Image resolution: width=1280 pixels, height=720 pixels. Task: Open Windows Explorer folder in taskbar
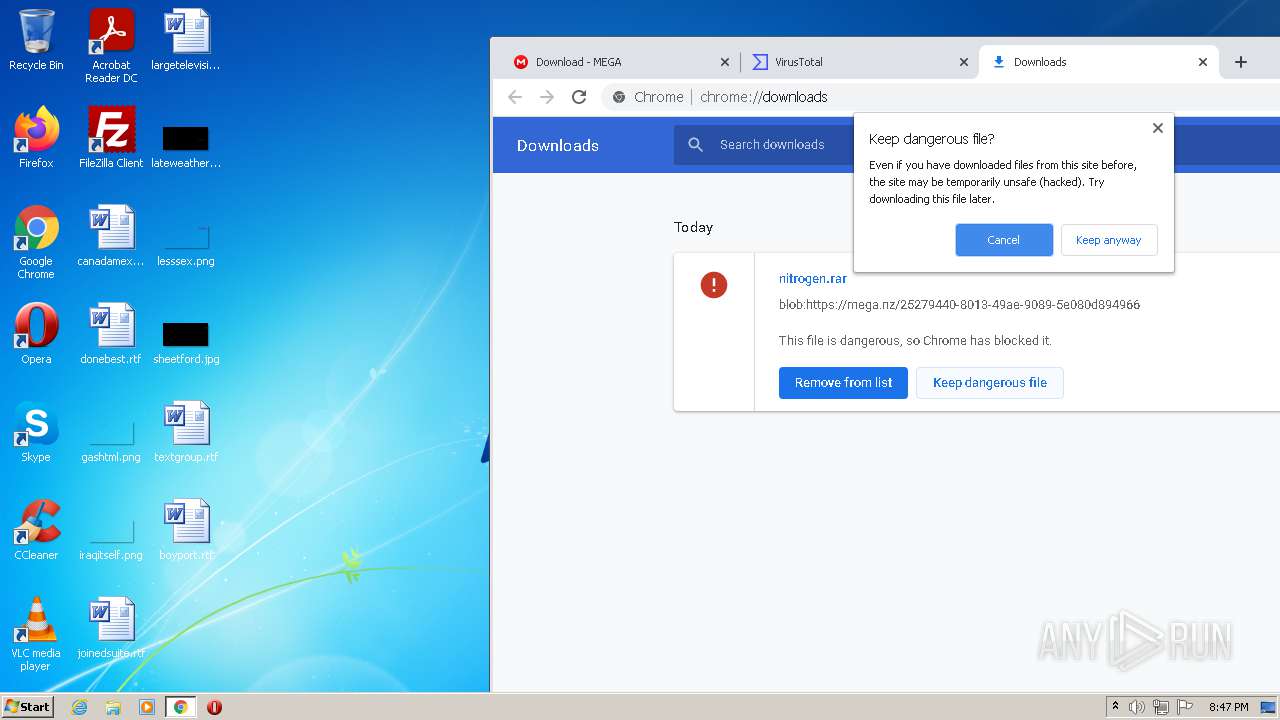[x=113, y=707]
